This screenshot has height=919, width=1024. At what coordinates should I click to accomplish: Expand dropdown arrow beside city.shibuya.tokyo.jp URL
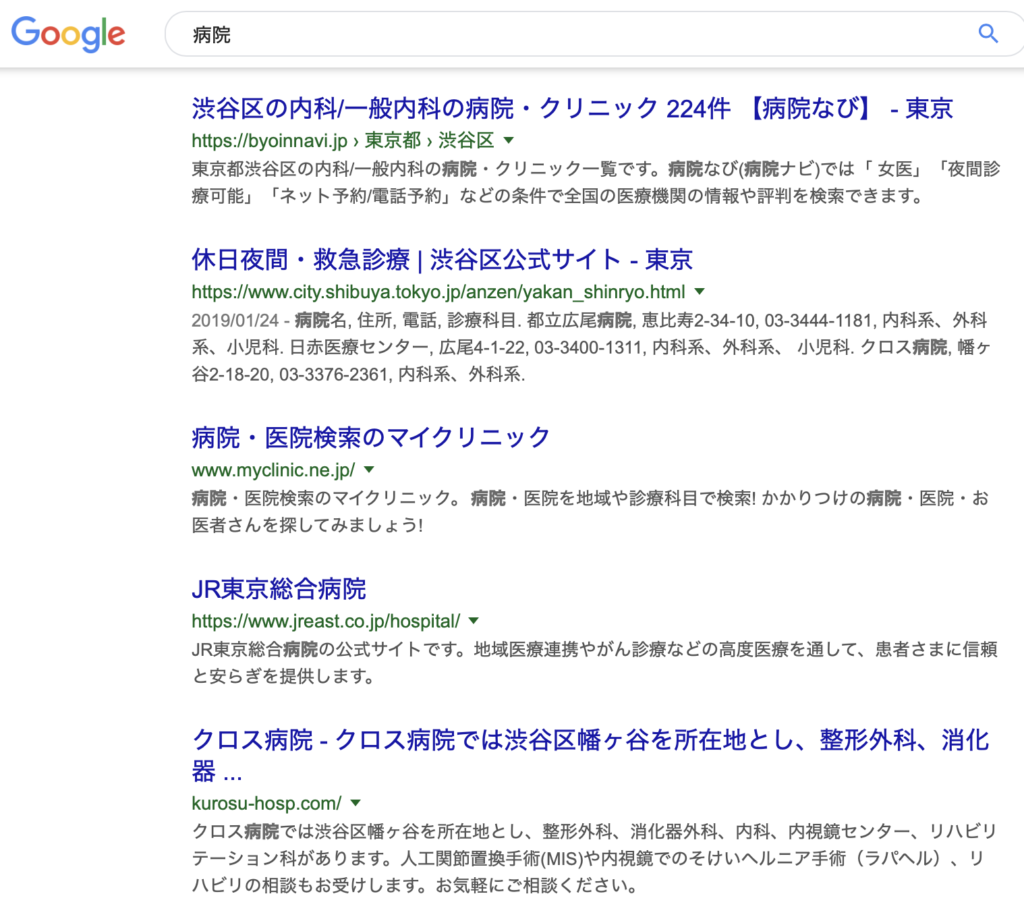(700, 292)
